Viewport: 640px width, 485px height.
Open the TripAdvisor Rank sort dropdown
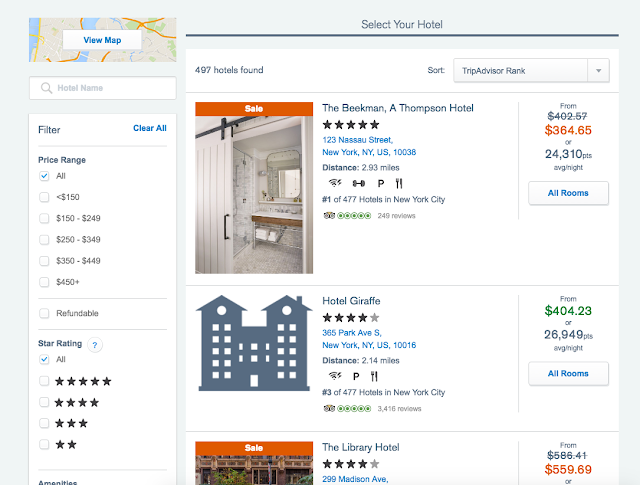pyautogui.click(x=531, y=71)
